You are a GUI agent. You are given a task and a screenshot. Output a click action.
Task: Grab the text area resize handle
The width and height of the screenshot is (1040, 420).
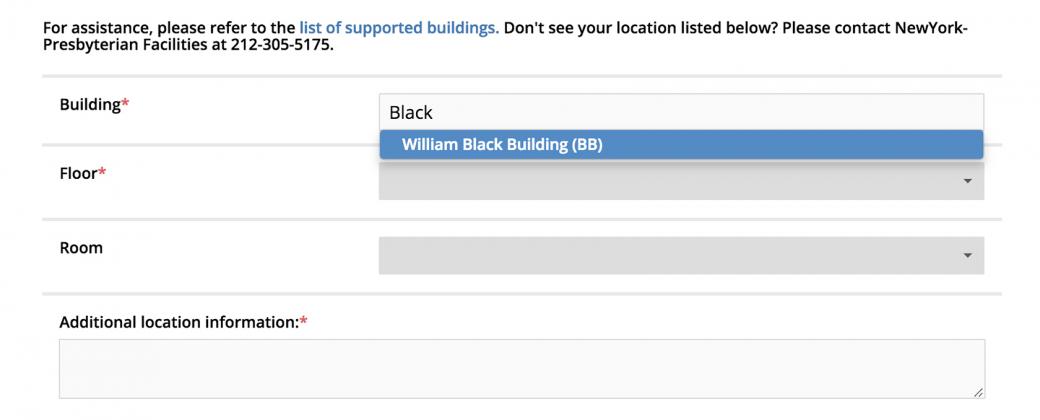coord(977,392)
